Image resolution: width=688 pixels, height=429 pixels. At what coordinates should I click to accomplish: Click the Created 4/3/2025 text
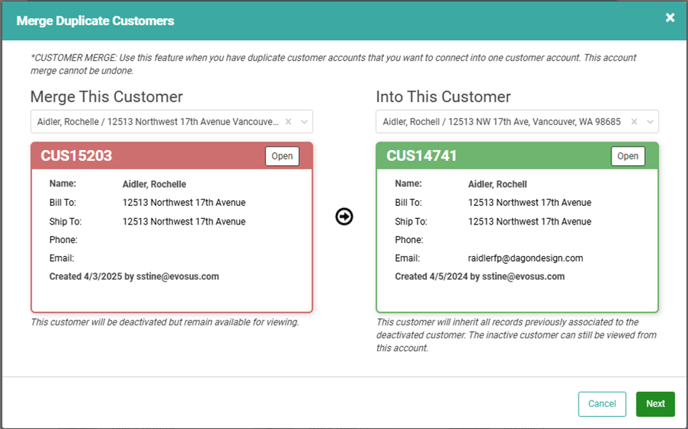pyautogui.click(x=134, y=277)
